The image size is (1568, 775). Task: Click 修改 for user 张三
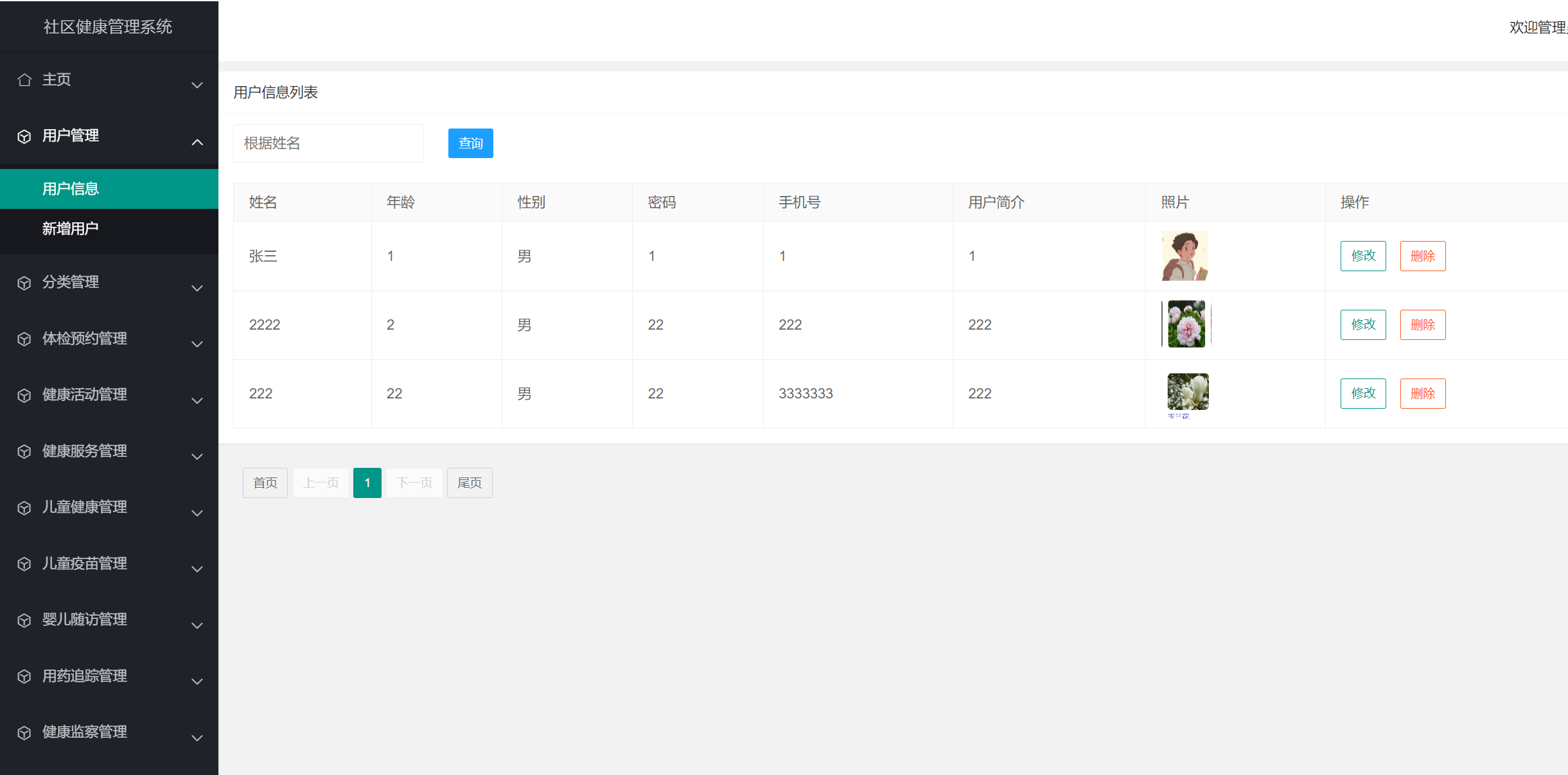(x=1362, y=256)
